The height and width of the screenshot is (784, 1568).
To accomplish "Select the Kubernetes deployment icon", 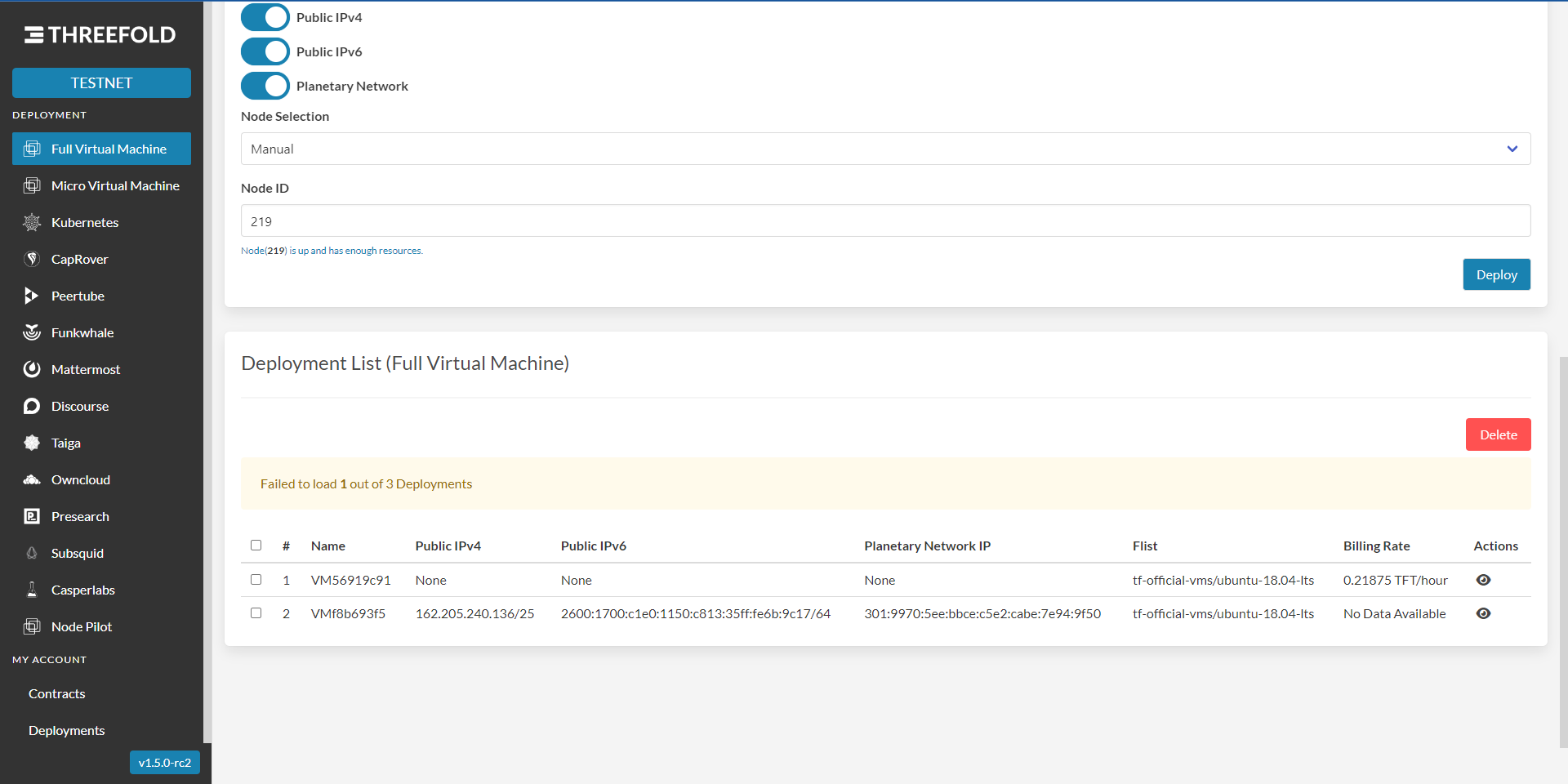I will point(32,222).
